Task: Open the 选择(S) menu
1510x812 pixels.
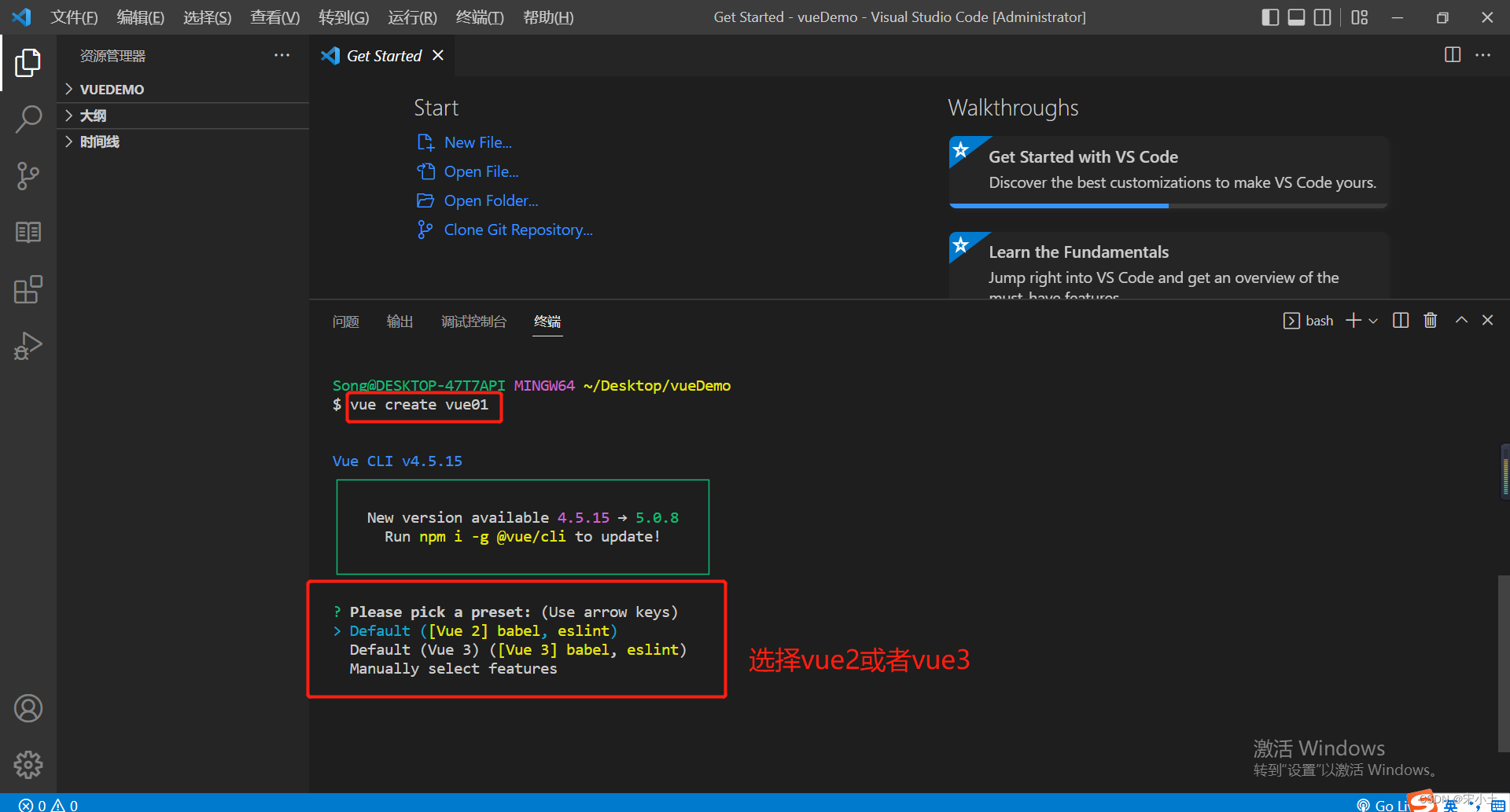Action: point(207,17)
